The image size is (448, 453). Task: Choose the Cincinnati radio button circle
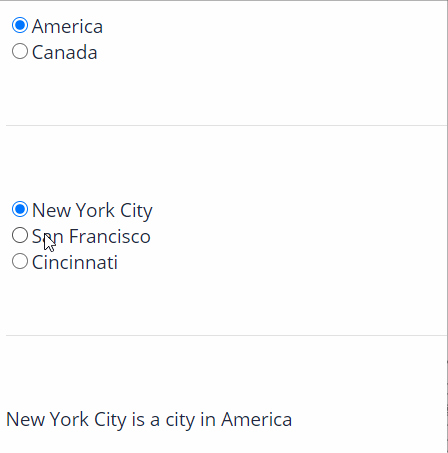20,261
